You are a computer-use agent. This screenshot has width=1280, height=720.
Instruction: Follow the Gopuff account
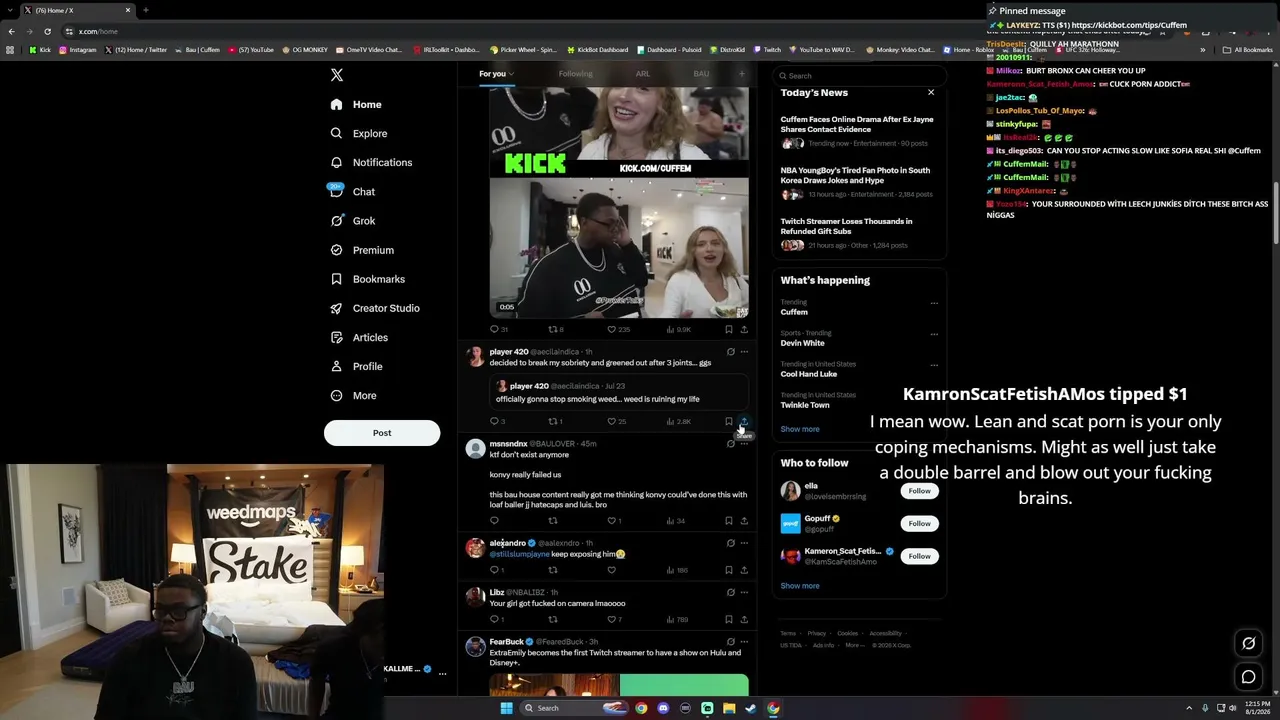(920, 523)
